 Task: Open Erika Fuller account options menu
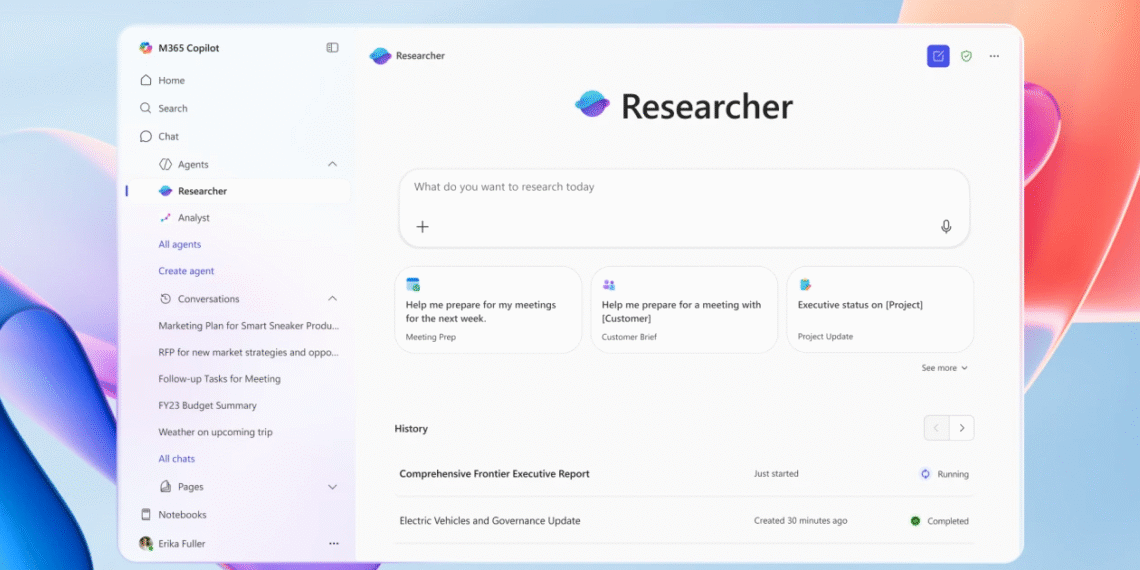click(x=334, y=543)
